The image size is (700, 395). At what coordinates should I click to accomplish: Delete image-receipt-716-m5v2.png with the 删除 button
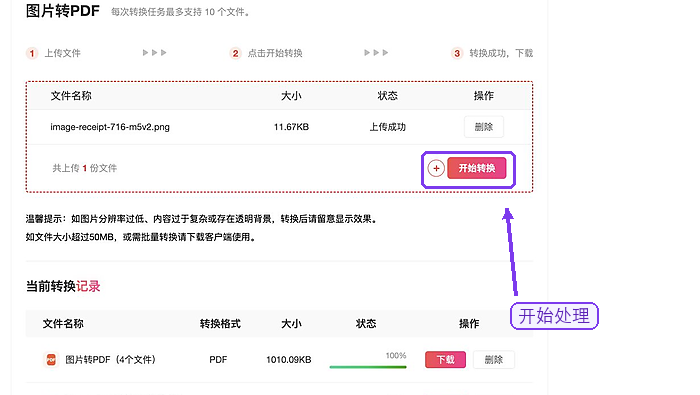point(484,127)
